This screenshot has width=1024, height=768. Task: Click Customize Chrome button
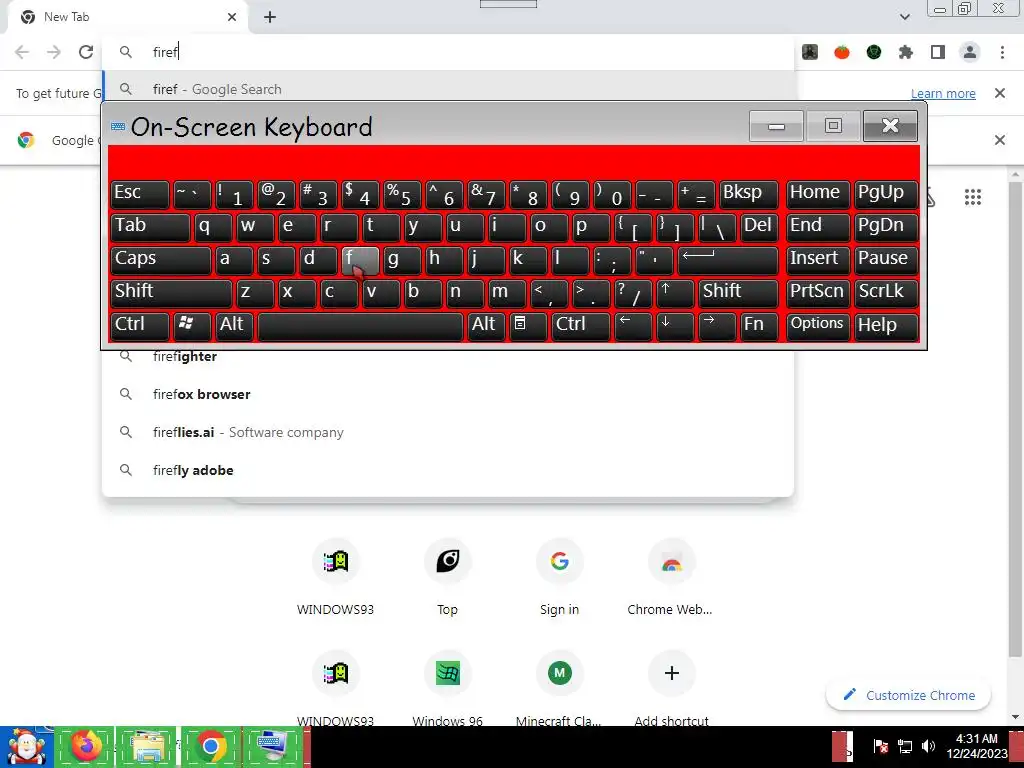pyautogui.click(x=908, y=696)
